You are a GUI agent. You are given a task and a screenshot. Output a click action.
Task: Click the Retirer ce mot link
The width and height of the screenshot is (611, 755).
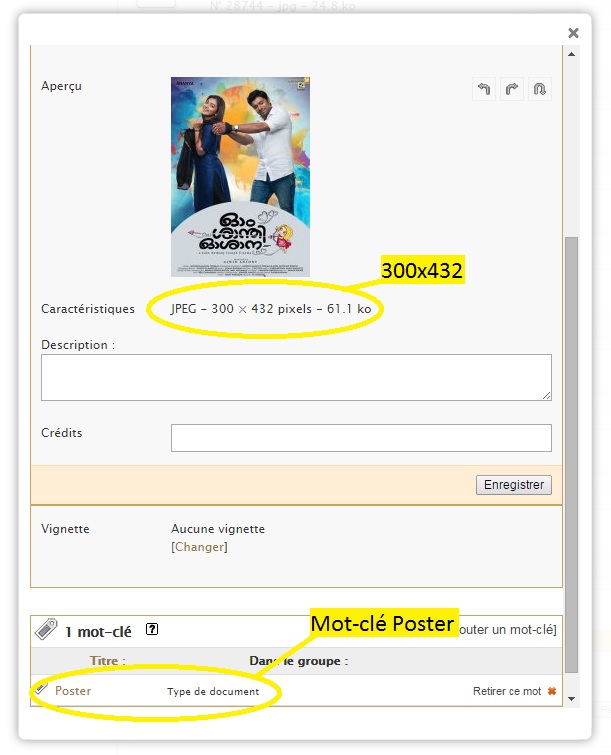click(507, 691)
